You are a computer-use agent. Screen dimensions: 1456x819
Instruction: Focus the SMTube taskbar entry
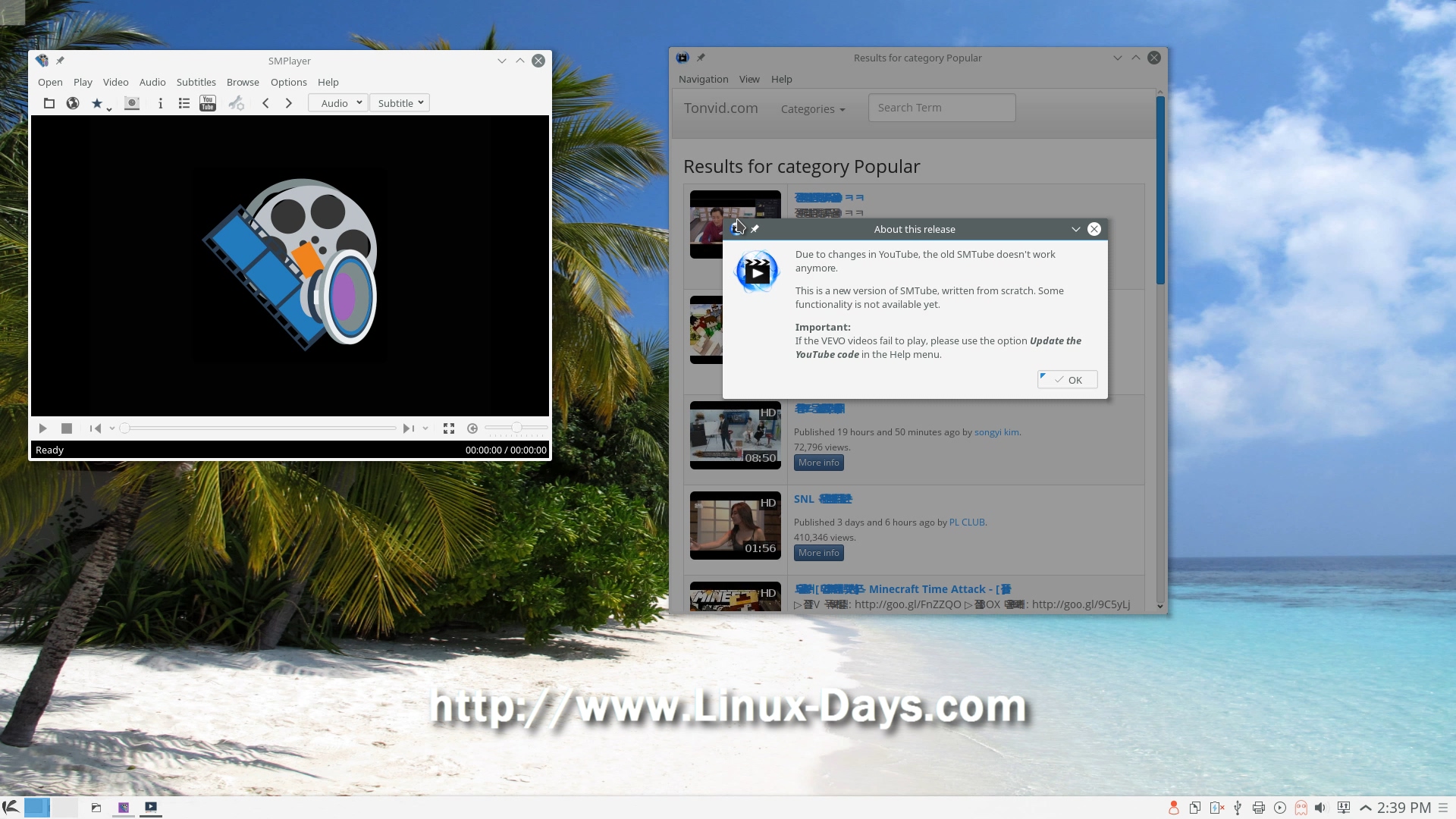point(151,808)
